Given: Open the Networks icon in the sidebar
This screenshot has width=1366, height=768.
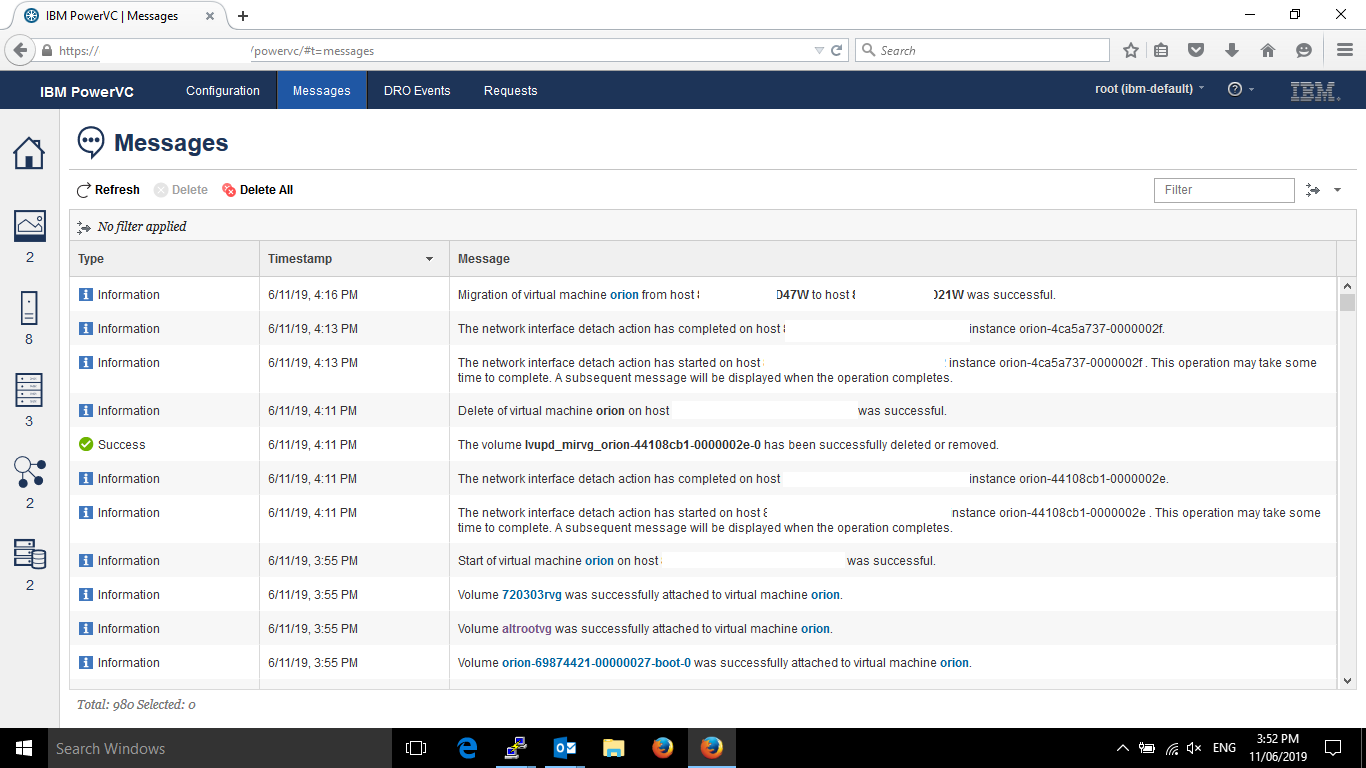Looking at the screenshot, I should (x=29, y=471).
